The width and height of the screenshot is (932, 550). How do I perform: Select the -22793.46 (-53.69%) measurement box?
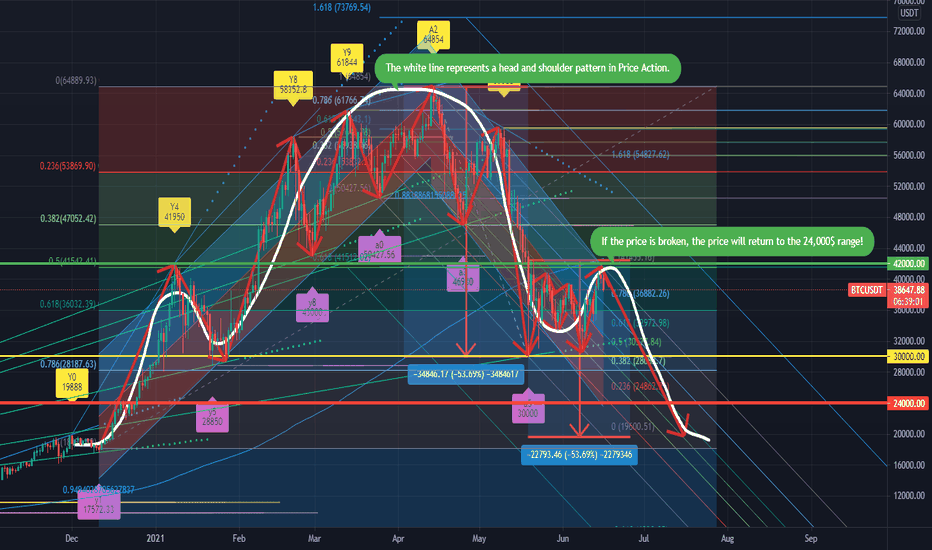[x=579, y=455]
